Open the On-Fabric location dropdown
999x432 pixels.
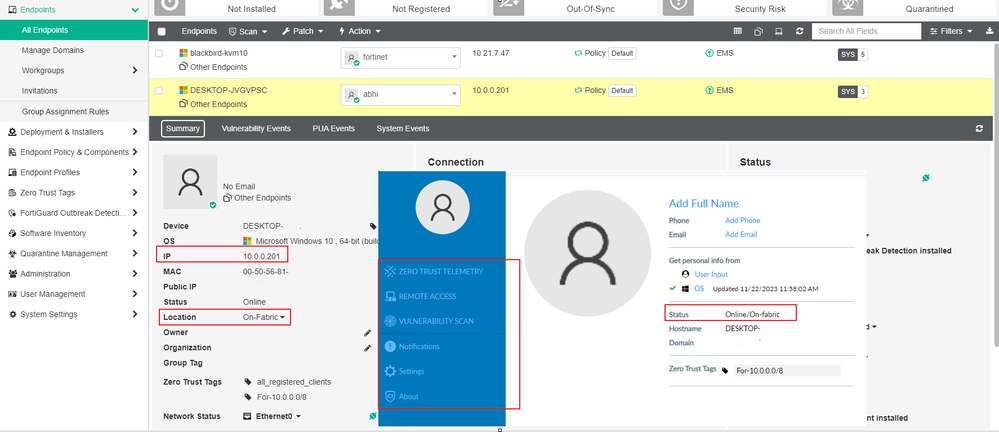(x=264, y=317)
